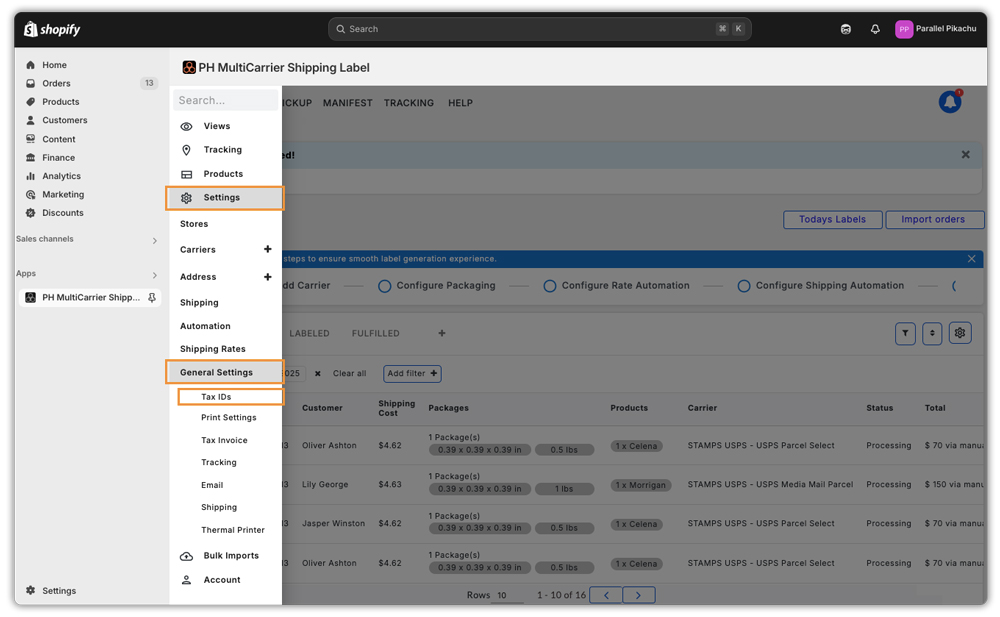Add a new tab with the plus
The width and height of the screenshot is (1000, 617).
coord(442,334)
